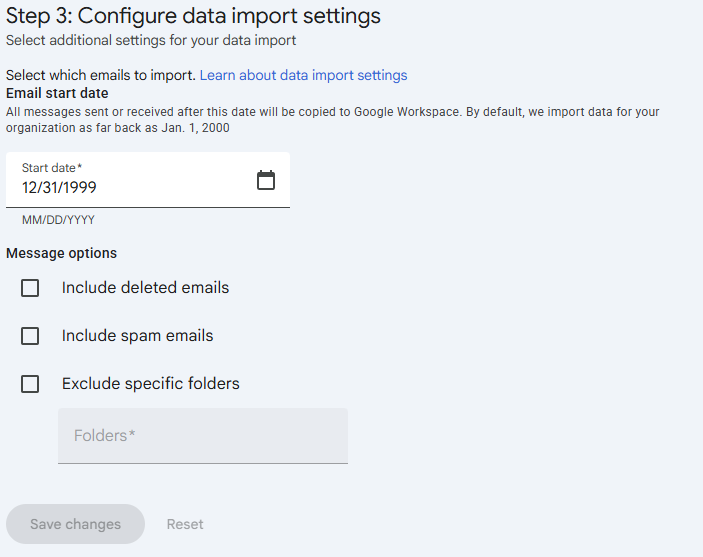Click the Step 3 Configure data import settings heading

193,16
